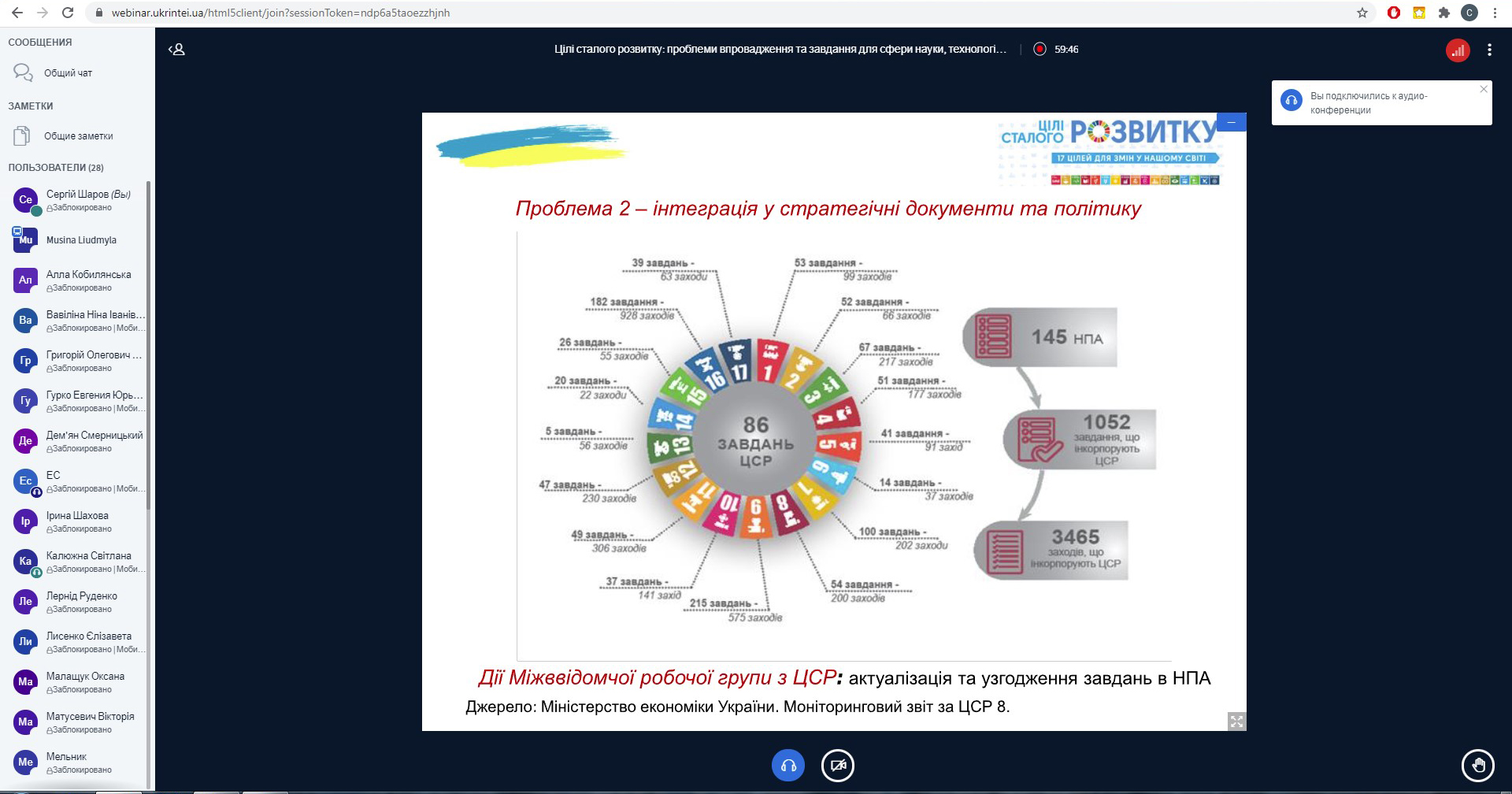The height and width of the screenshot is (794, 1512).
Task: Select user Мельник
Action: [x=77, y=762]
